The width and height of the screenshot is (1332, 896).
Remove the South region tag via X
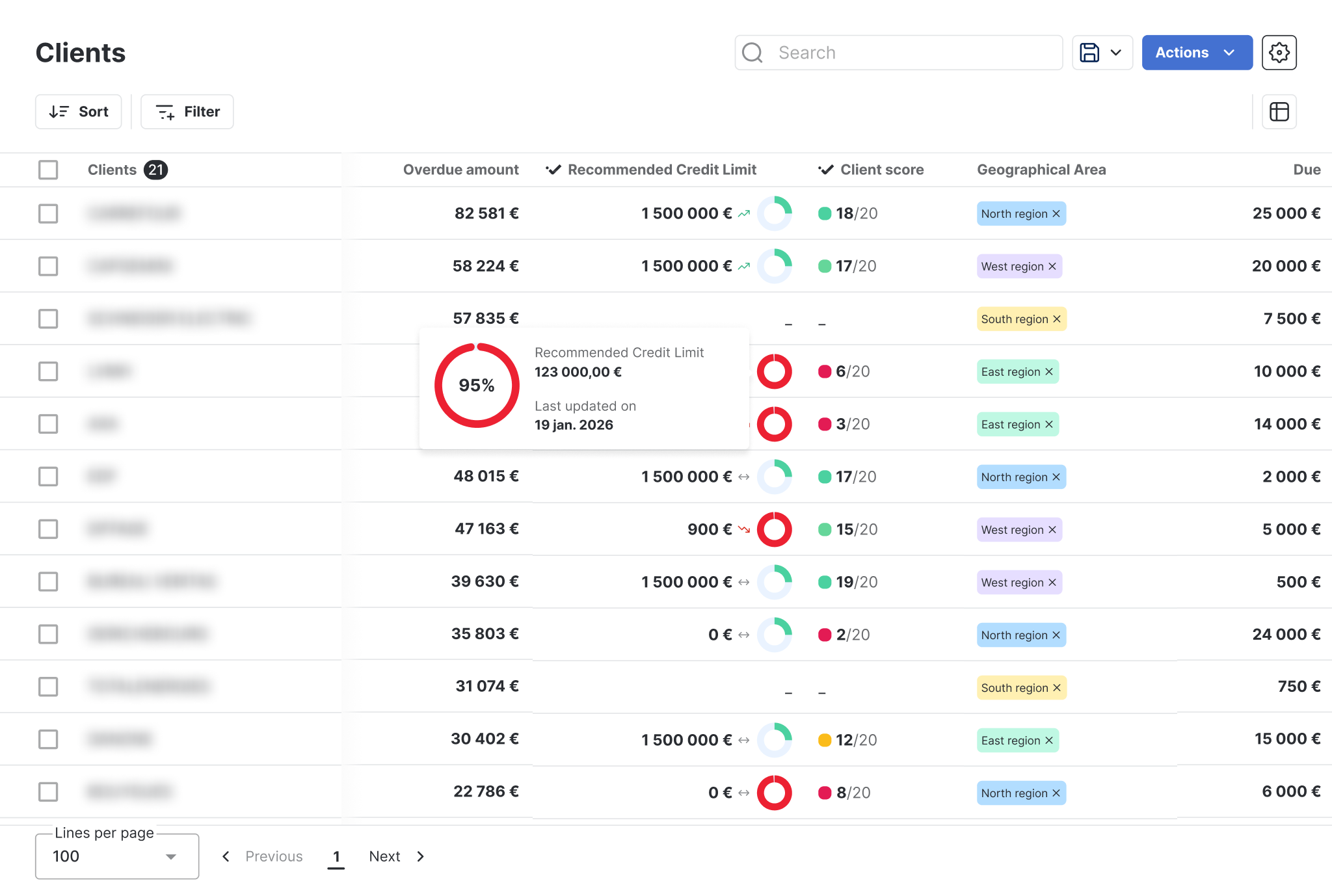tap(1057, 319)
